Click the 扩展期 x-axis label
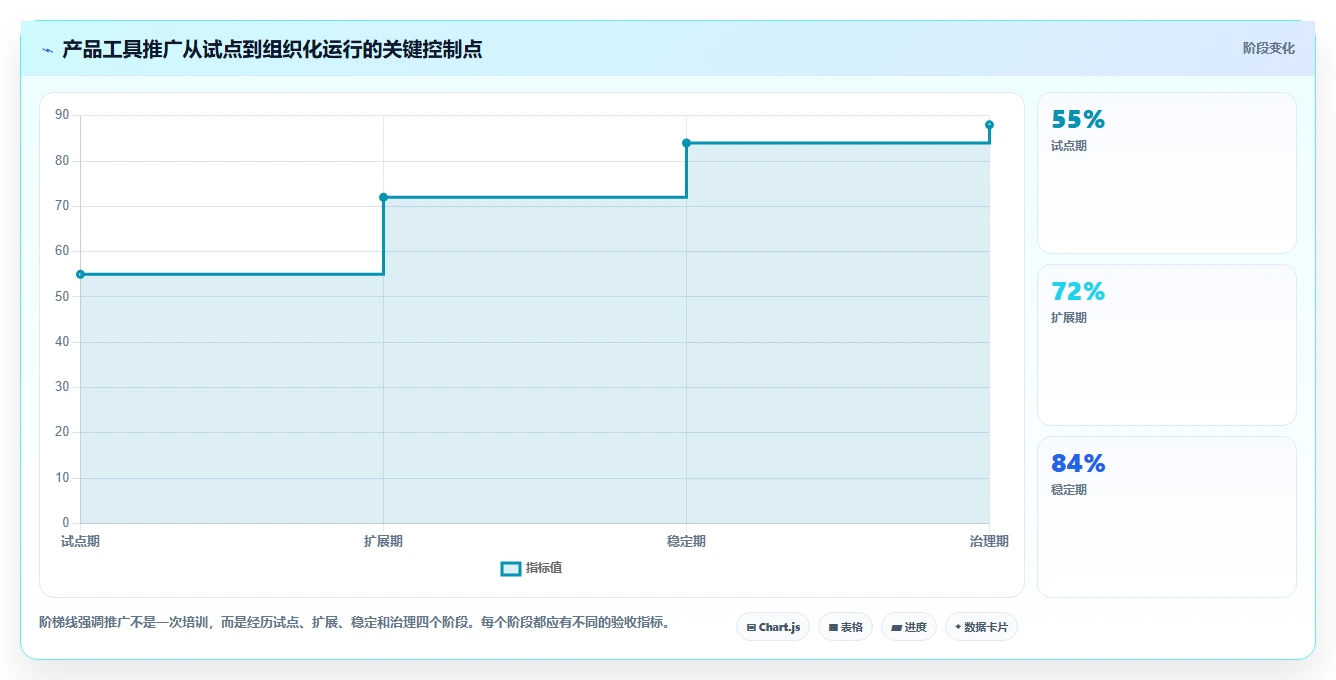 point(383,541)
